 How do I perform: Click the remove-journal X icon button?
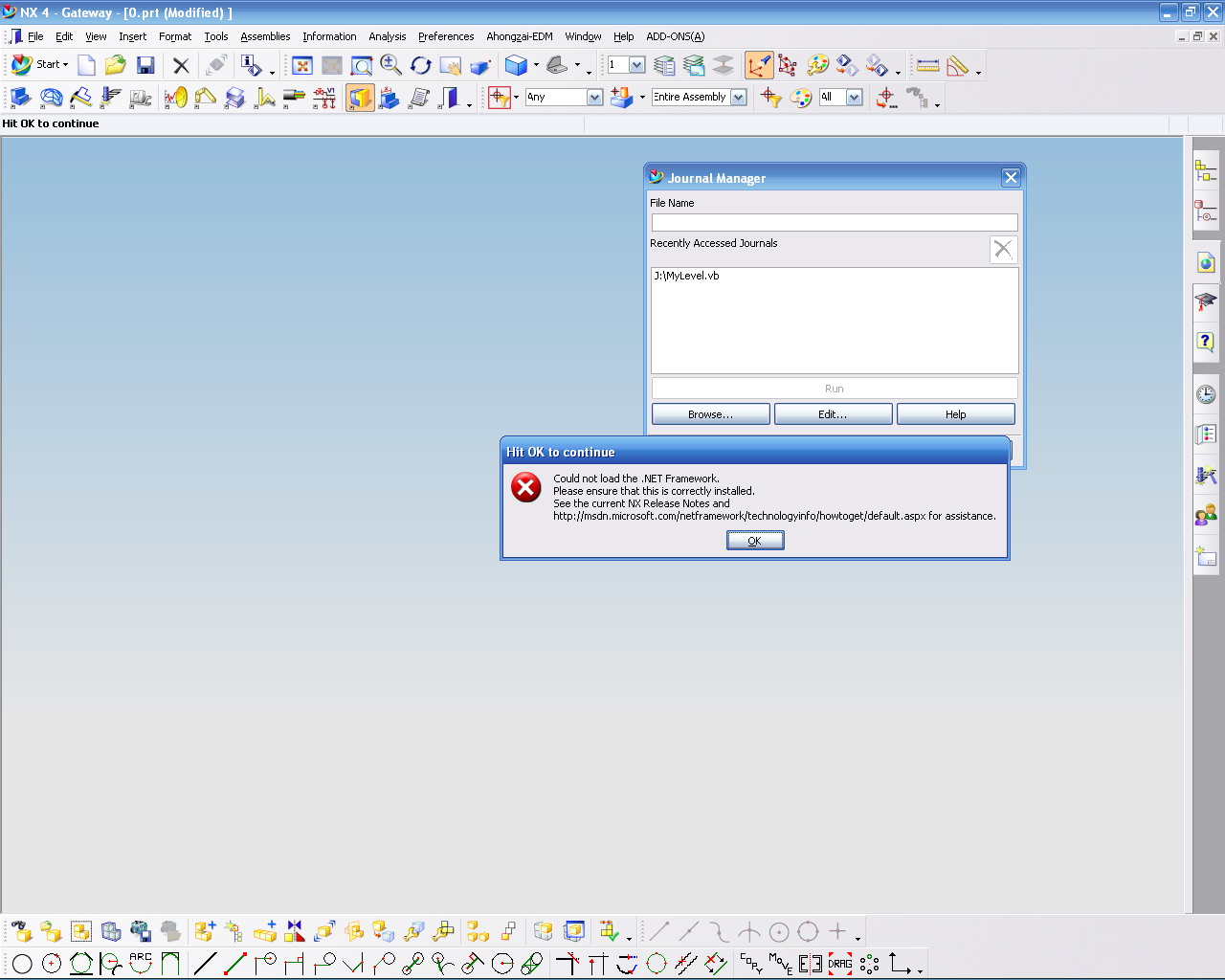pyautogui.click(x=1003, y=250)
